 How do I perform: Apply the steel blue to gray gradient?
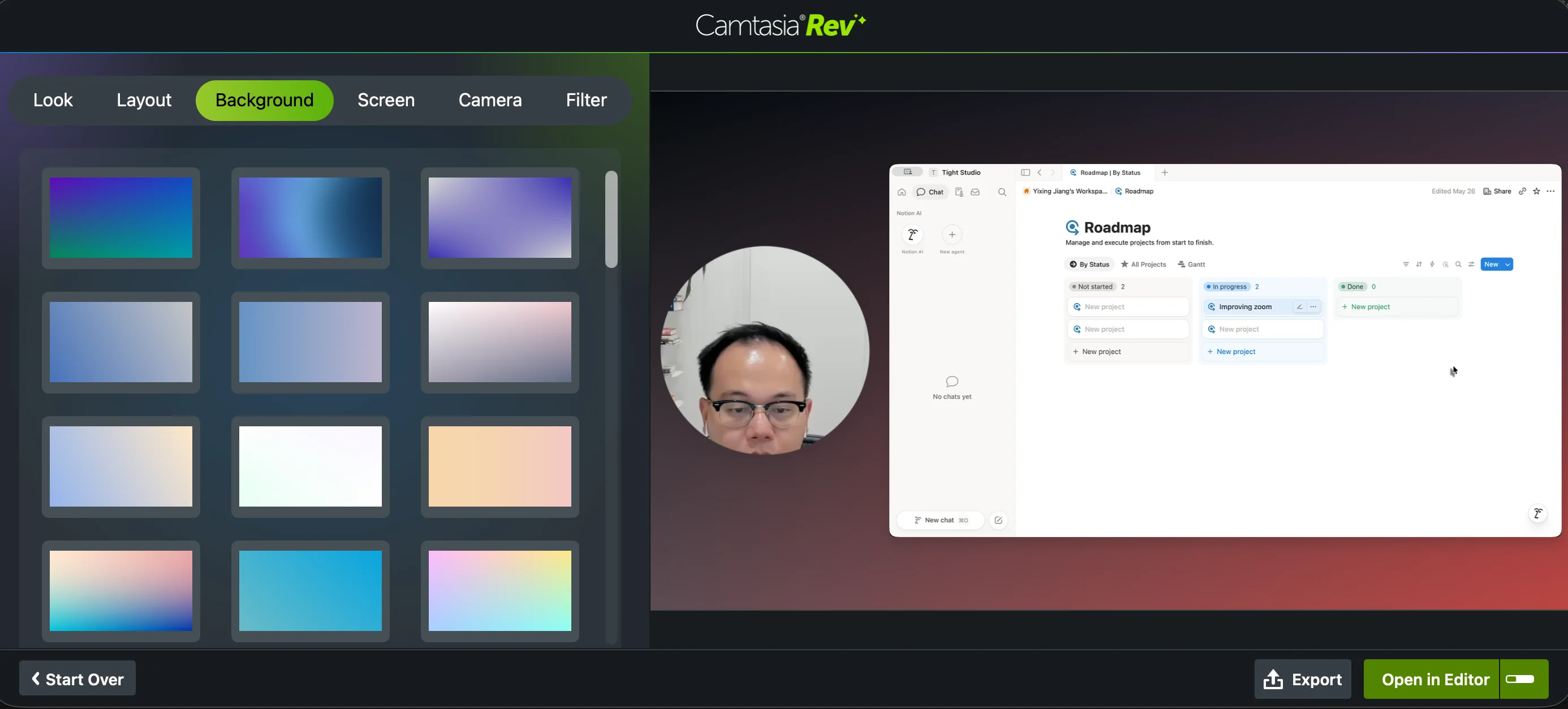pos(121,342)
